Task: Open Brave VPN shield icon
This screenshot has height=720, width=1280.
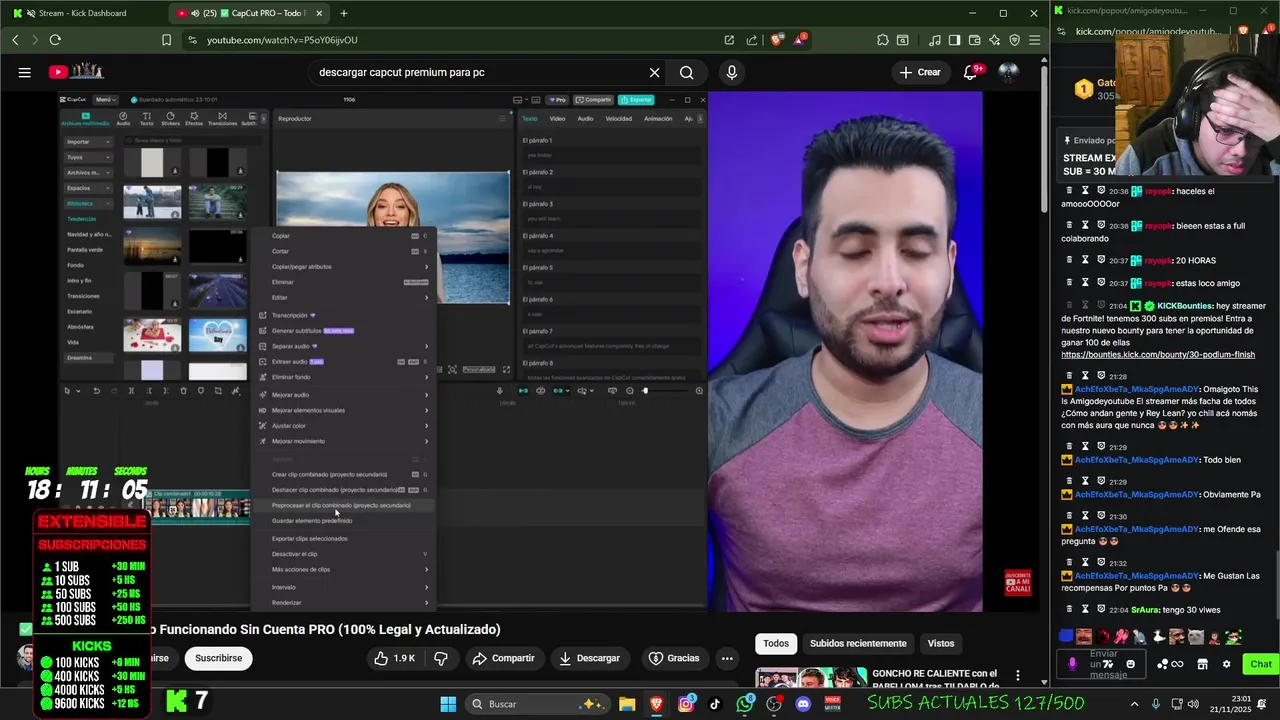Action: tap(1014, 40)
